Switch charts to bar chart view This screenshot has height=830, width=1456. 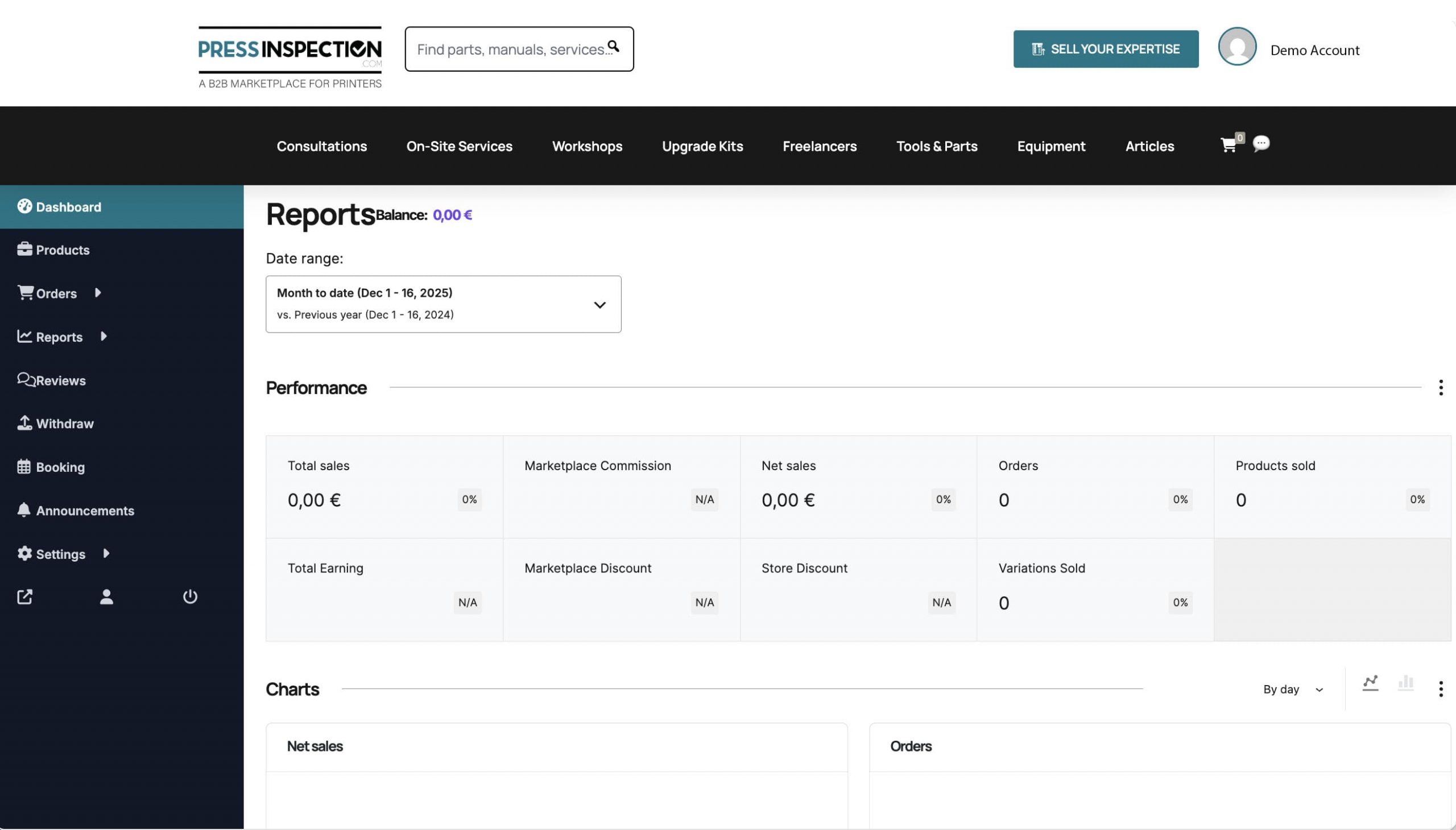[x=1405, y=682]
